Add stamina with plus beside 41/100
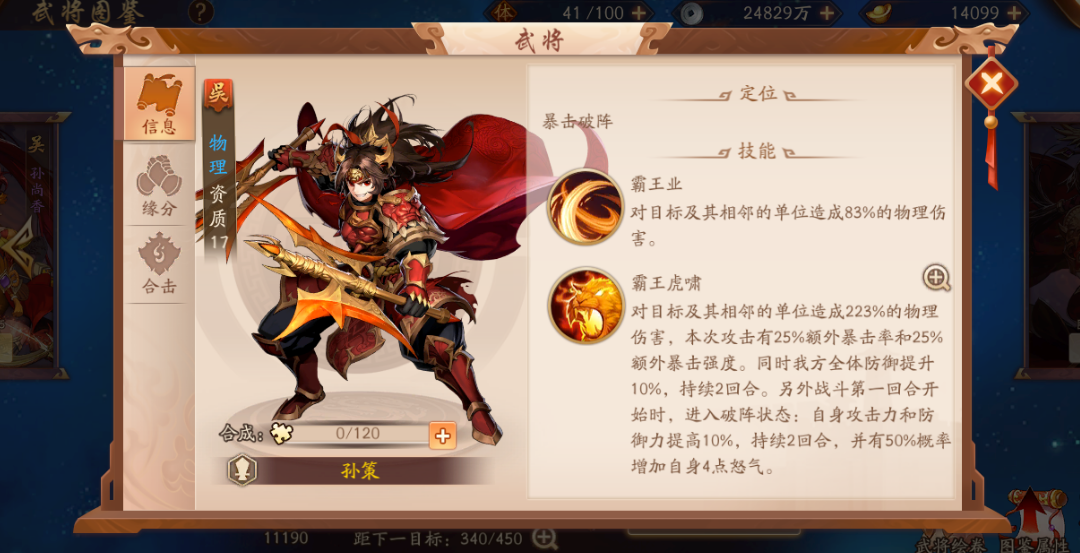1080x553 pixels. [638, 12]
